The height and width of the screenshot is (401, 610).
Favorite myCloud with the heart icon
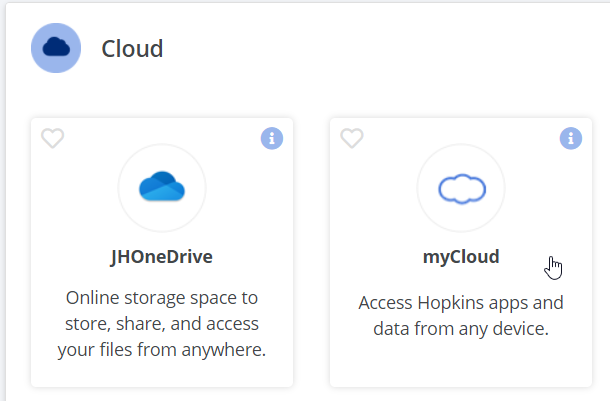(352, 138)
